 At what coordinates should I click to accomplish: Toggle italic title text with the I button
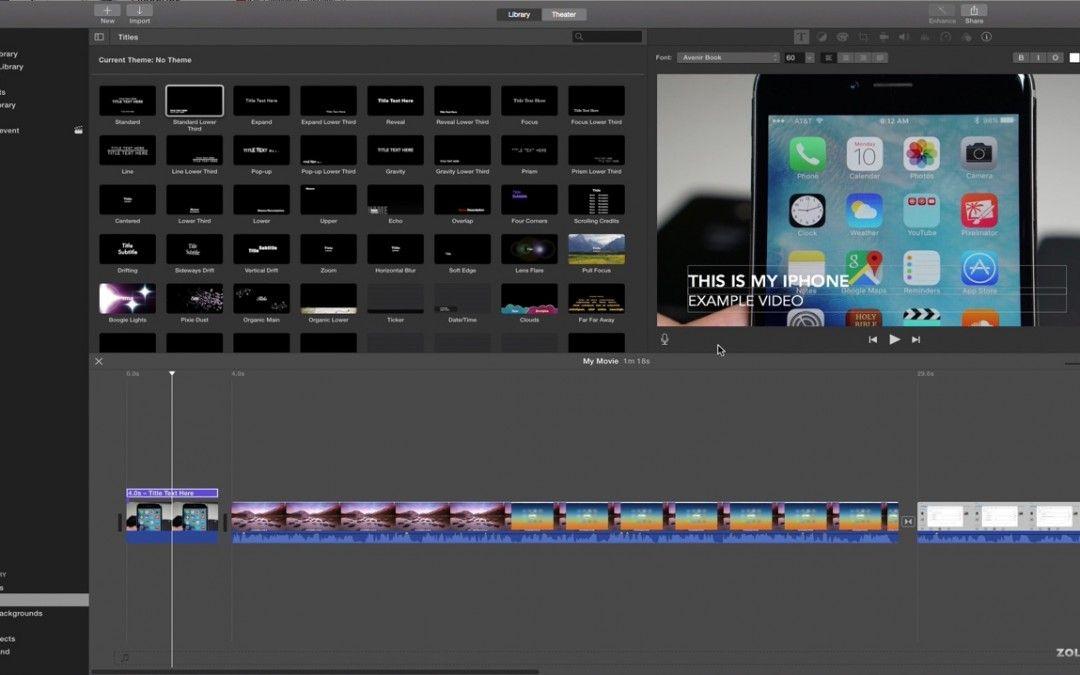(1038, 58)
